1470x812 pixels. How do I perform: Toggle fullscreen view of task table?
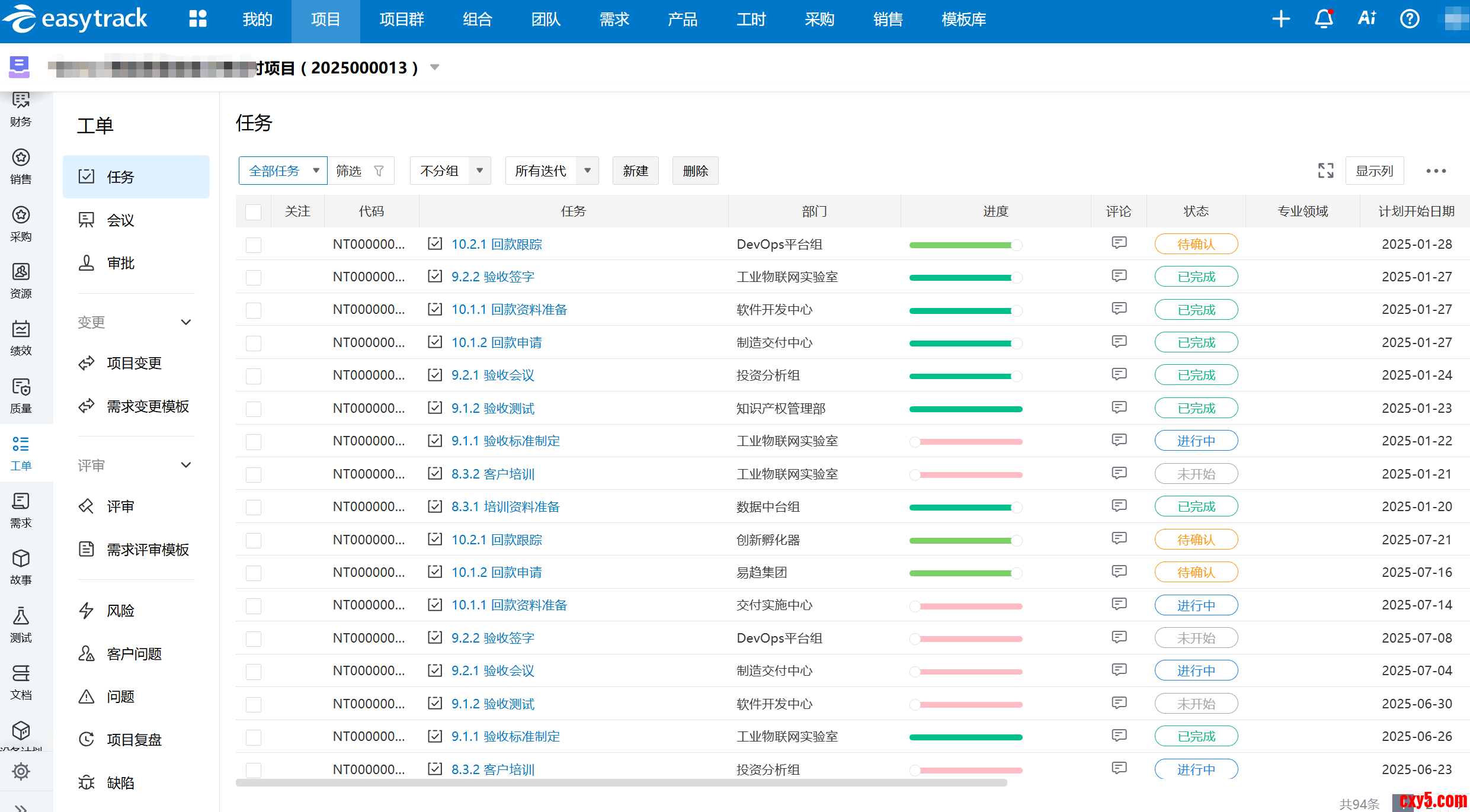1326,171
